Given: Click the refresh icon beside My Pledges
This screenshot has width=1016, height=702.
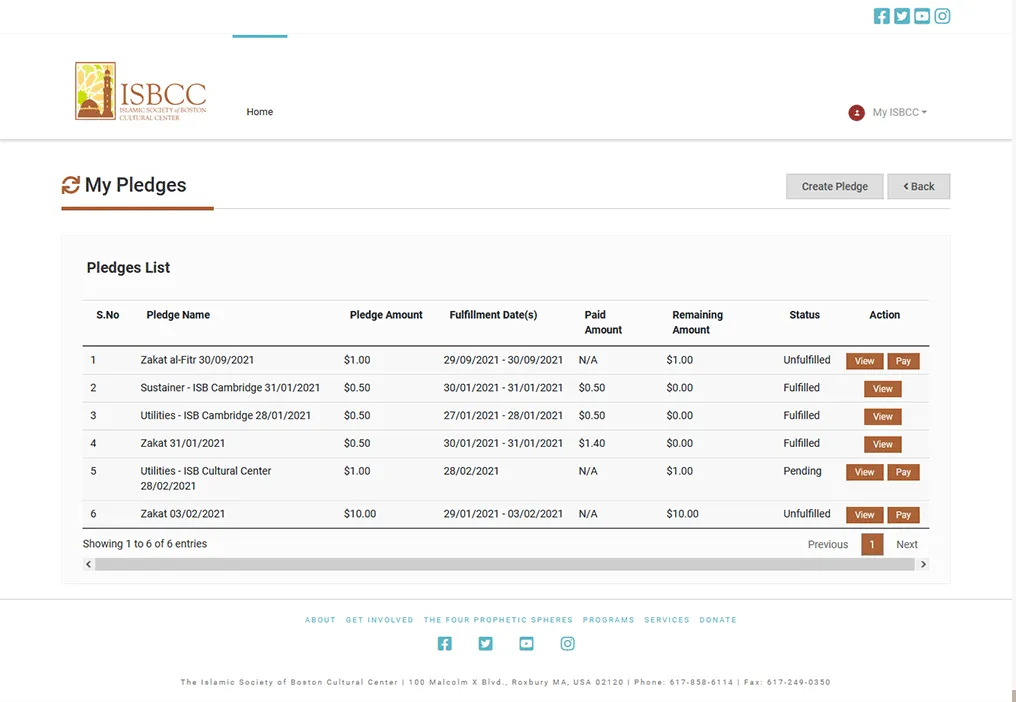Looking at the screenshot, I should (x=71, y=185).
